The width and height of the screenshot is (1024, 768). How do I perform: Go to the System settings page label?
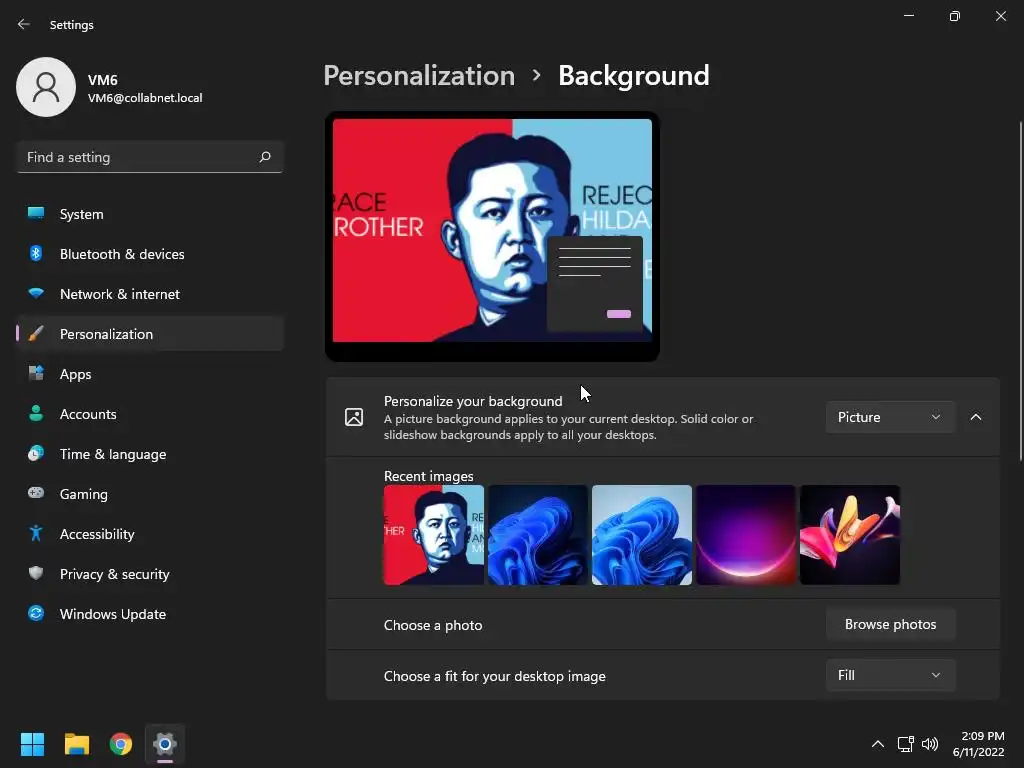tap(82, 214)
